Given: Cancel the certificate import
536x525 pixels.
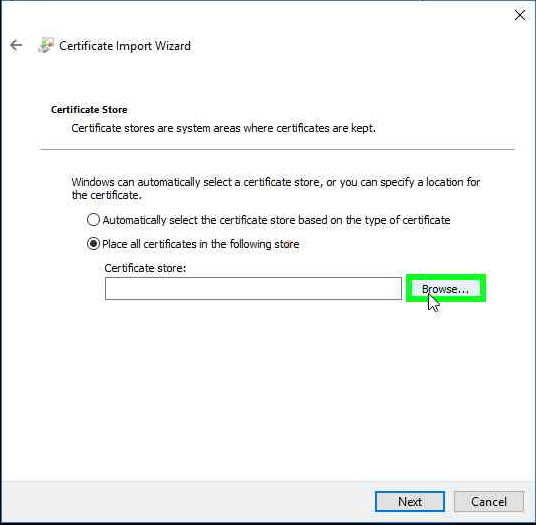Looking at the screenshot, I should pyautogui.click(x=488, y=502).
